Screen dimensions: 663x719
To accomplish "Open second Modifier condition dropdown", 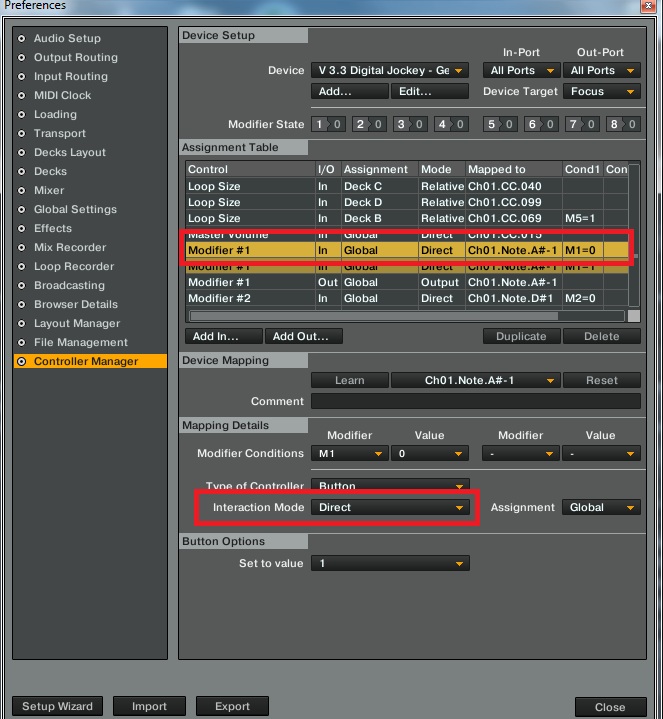I will (521, 454).
